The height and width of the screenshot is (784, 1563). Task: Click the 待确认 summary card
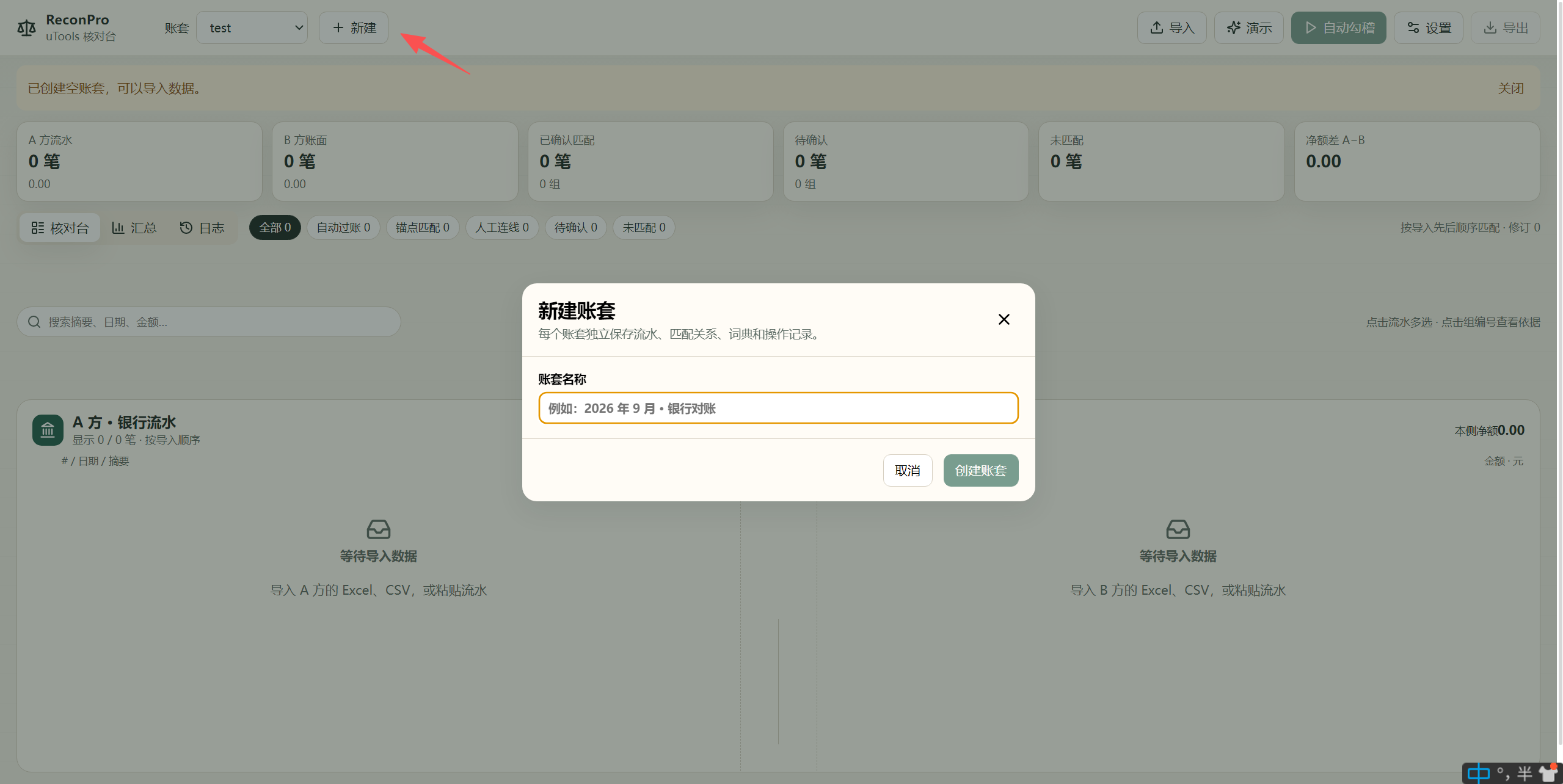[x=906, y=161]
